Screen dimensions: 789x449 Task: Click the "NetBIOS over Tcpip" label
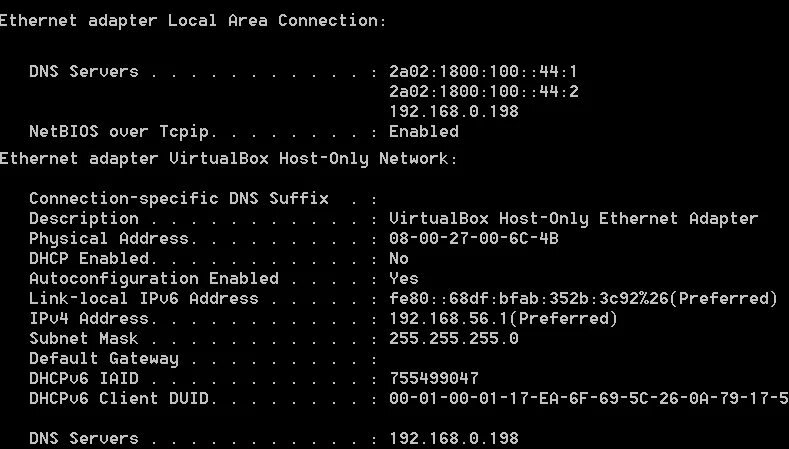[124, 132]
